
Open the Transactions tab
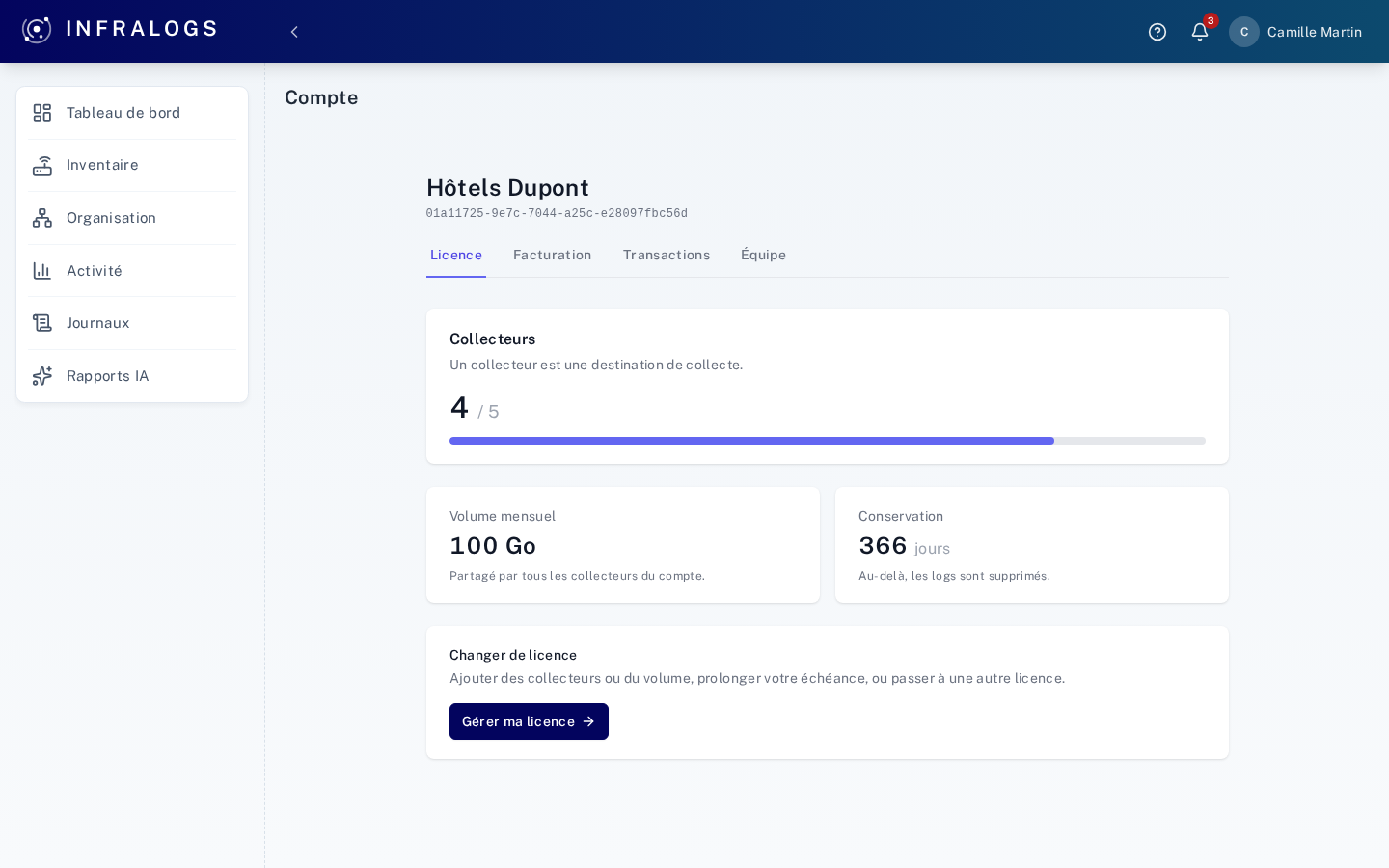[667, 256]
